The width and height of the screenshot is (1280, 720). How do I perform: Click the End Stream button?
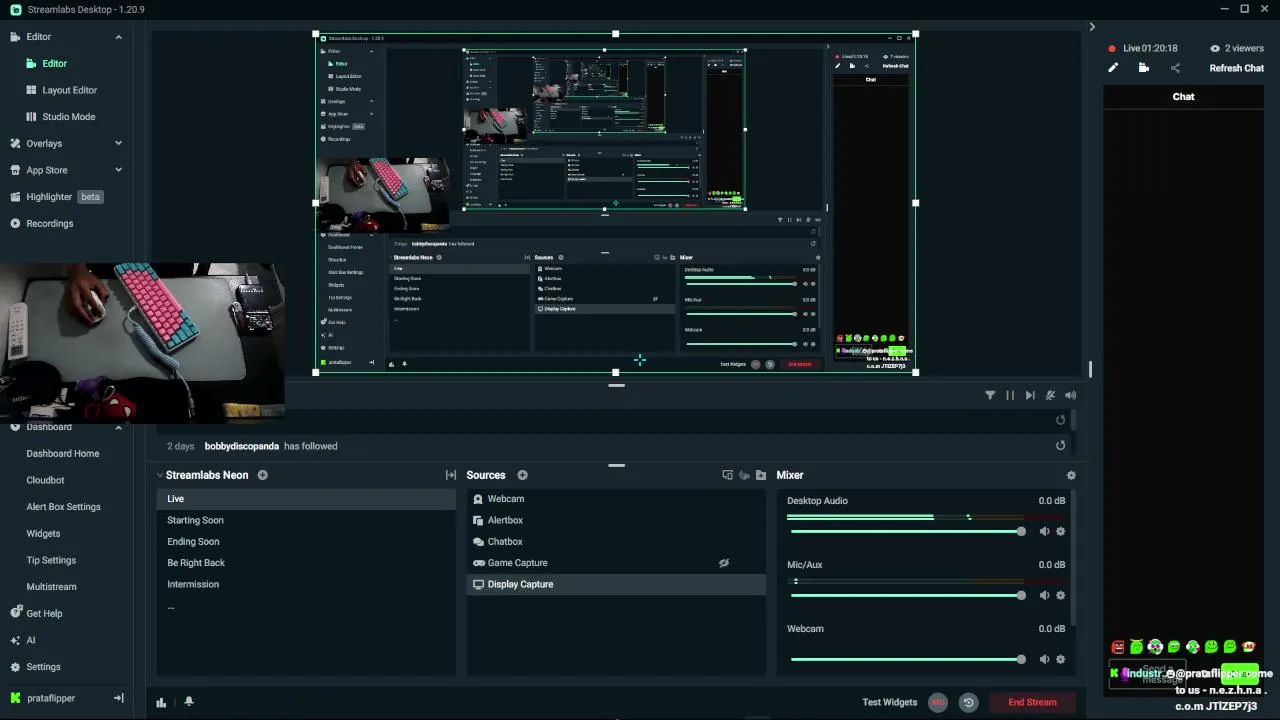[x=1032, y=702]
